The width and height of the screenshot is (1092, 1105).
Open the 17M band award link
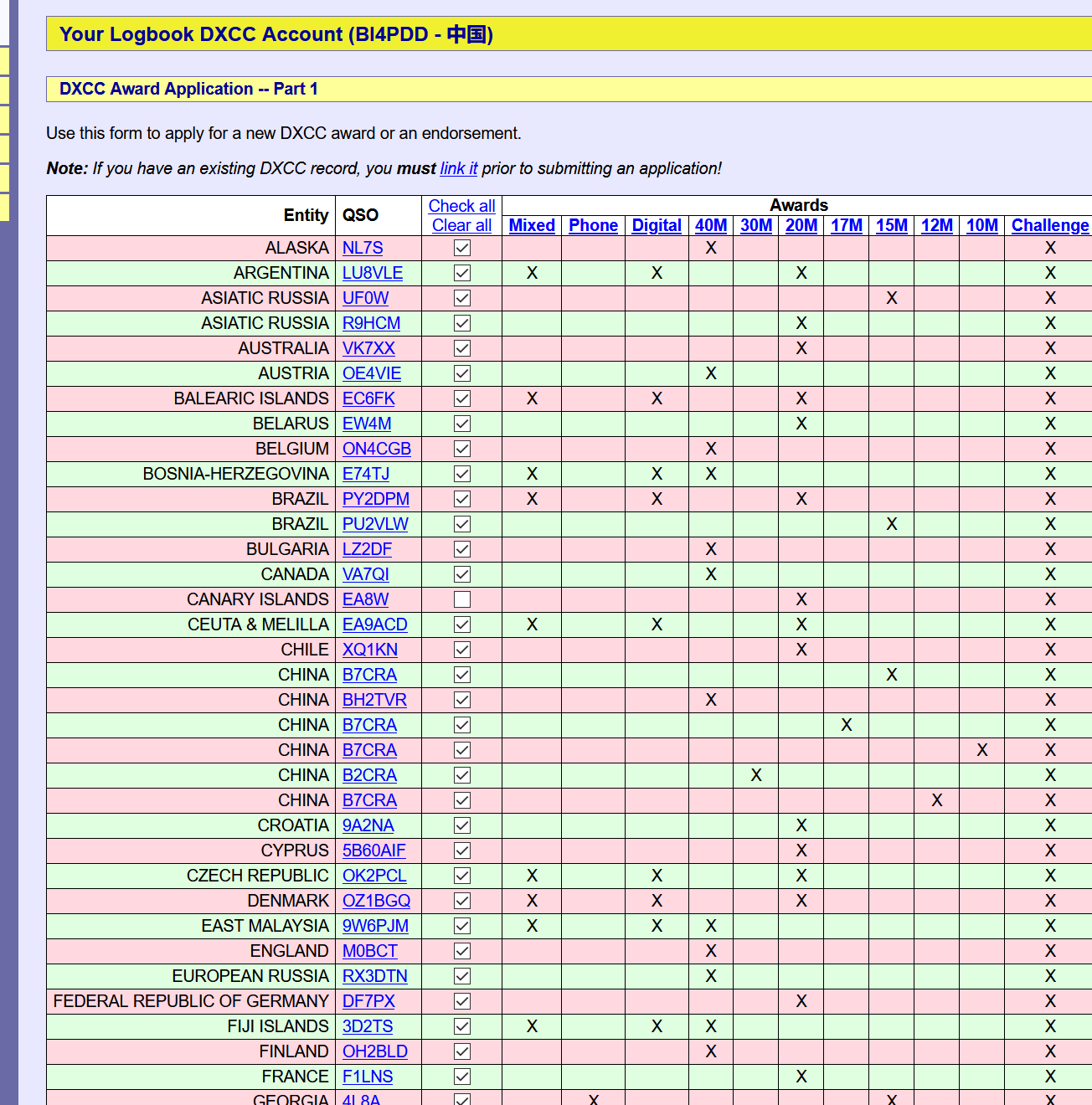(847, 225)
